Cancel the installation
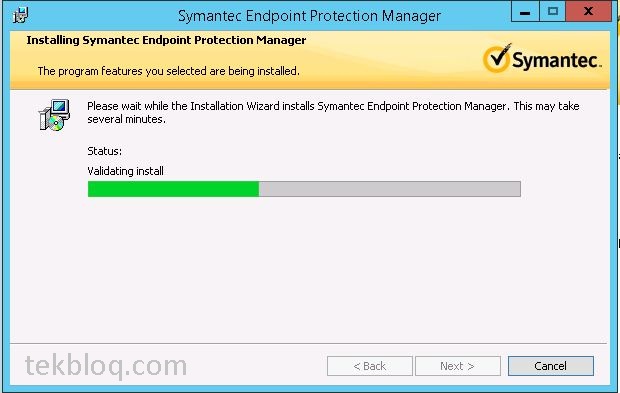Screen dimensions: 620x393 coord(550,366)
